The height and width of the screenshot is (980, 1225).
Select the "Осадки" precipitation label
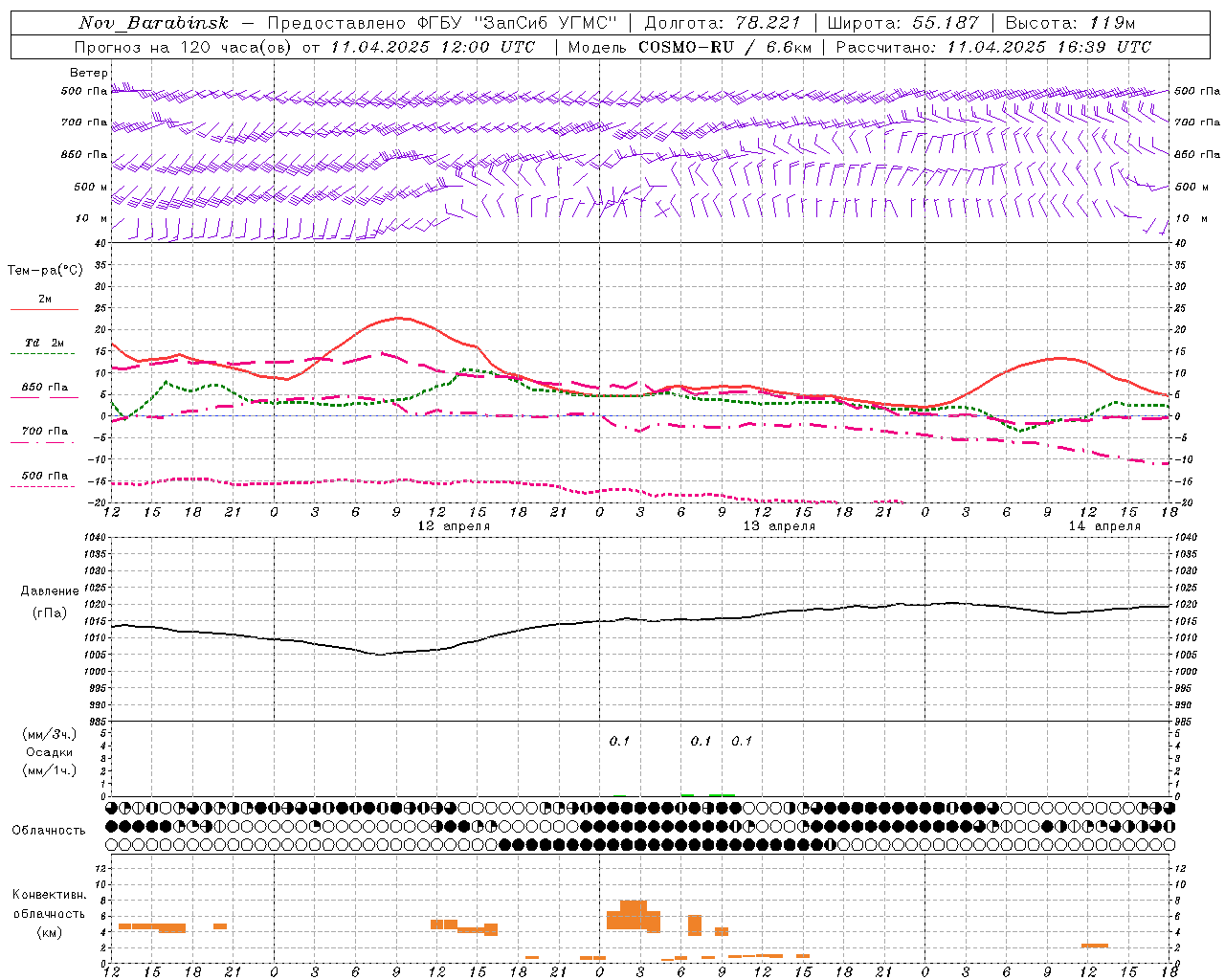tap(50, 753)
